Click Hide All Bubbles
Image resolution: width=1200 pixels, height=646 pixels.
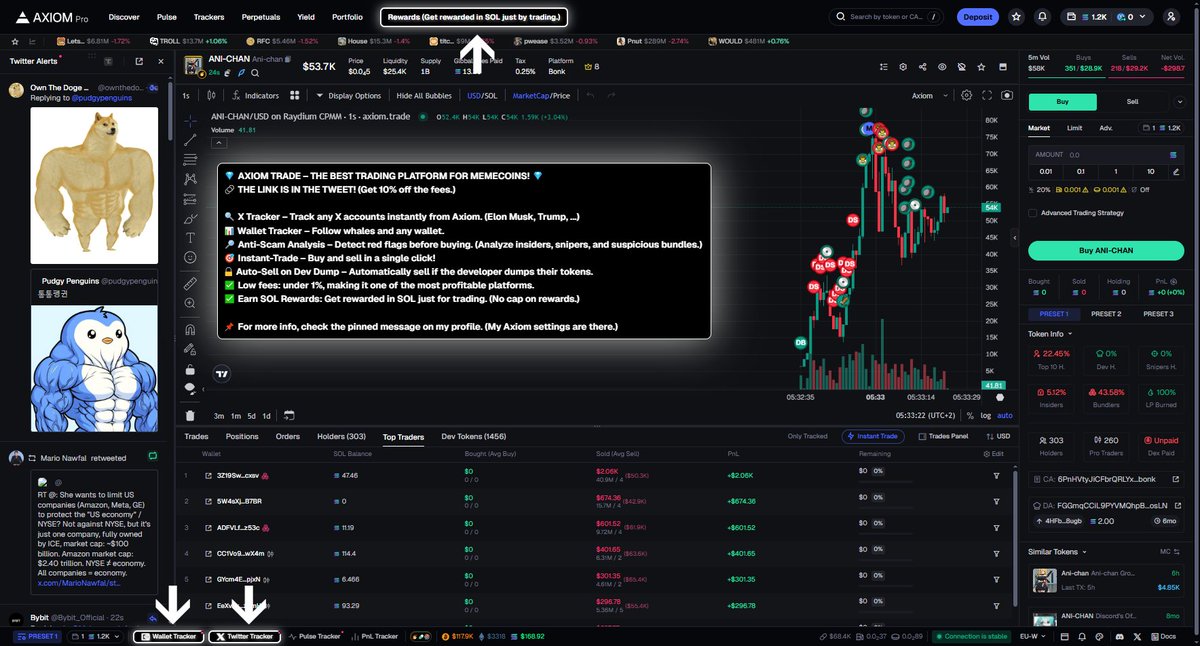click(423, 95)
